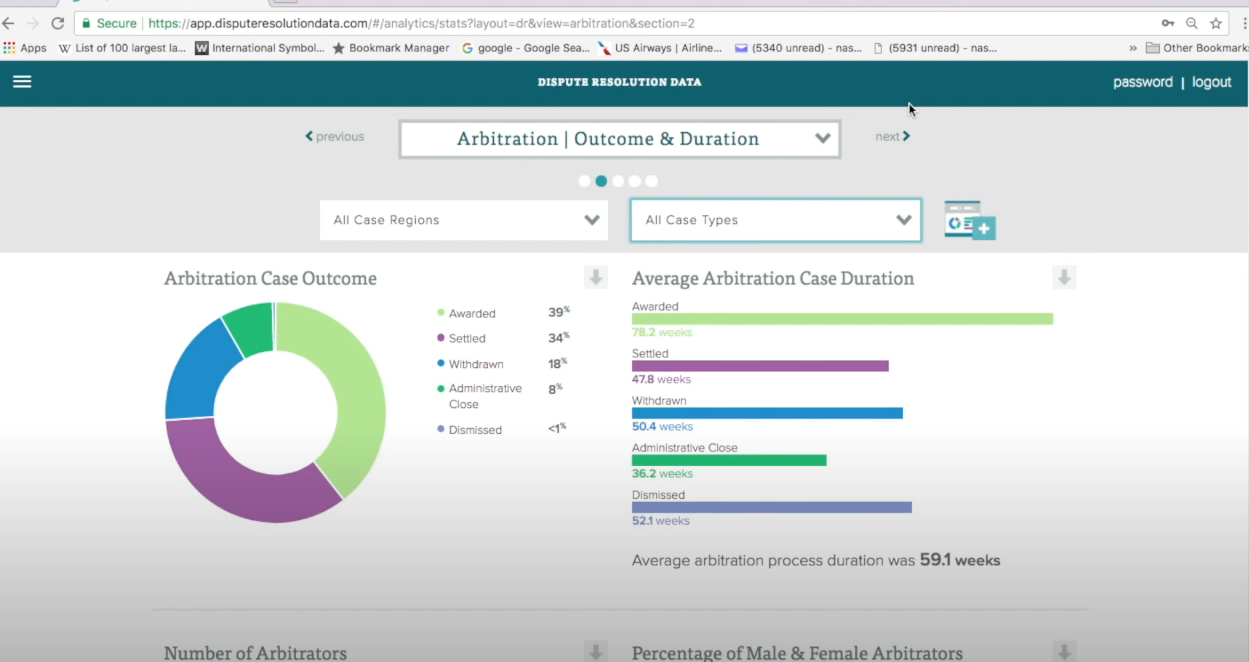Image resolution: width=1249 pixels, height=662 pixels.
Task: Click the browser zoom magnifier icon
Action: [x=1191, y=23]
